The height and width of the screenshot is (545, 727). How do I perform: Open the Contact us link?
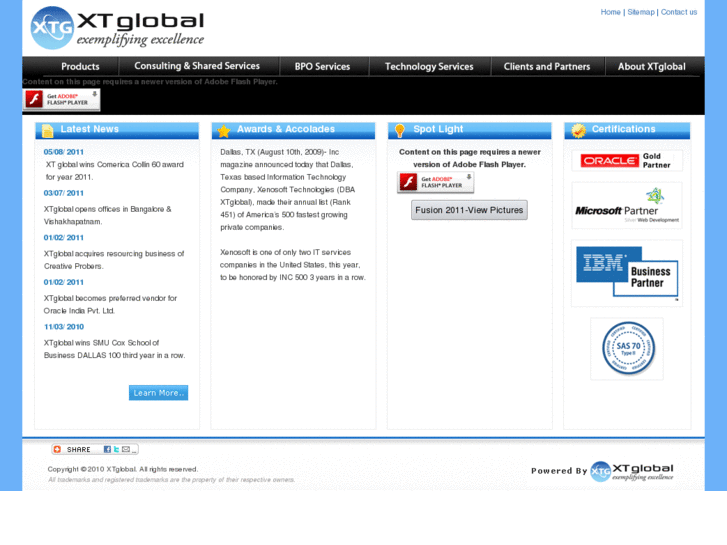pos(679,12)
